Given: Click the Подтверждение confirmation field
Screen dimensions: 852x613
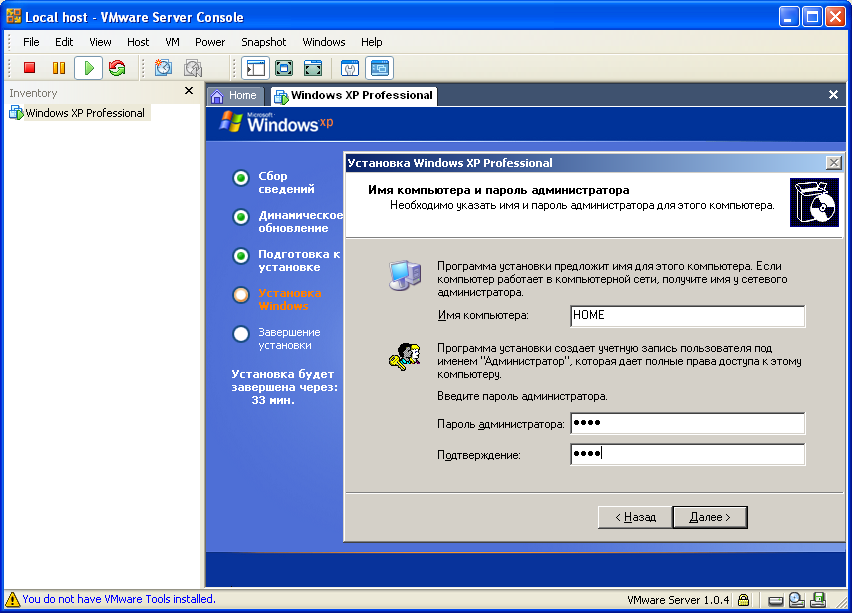Looking at the screenshot, I should (x=687, y=454).
